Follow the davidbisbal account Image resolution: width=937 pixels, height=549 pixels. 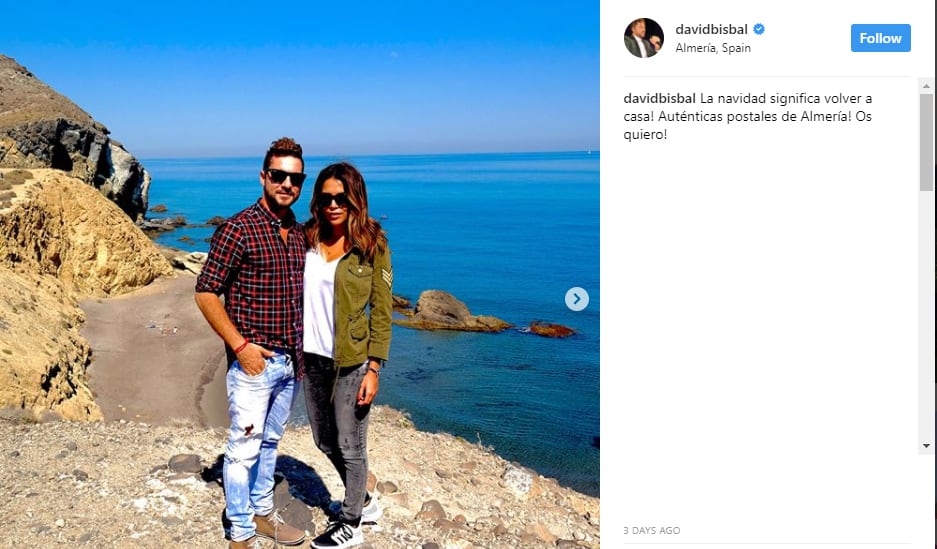[880, 38]
